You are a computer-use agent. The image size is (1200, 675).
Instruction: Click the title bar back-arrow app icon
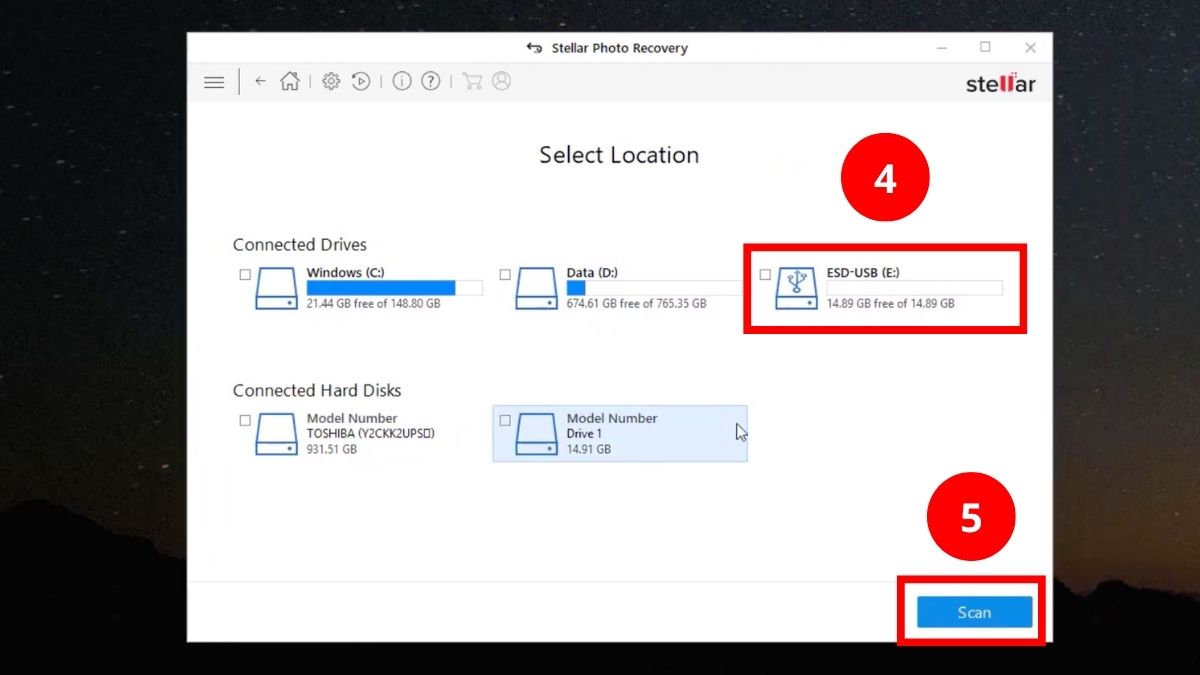[534, 48]
